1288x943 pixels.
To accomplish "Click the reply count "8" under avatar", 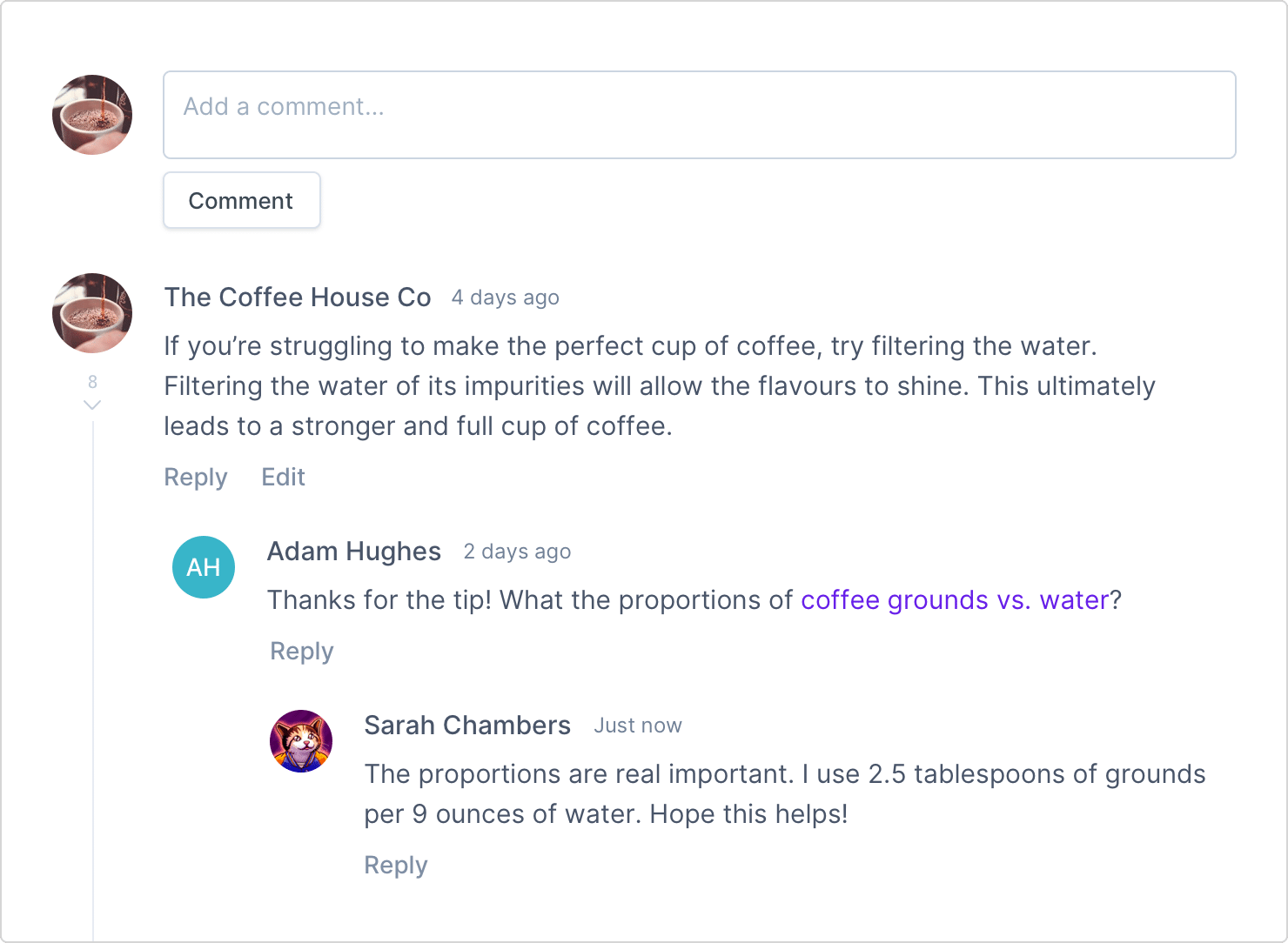I will (92, 382).
